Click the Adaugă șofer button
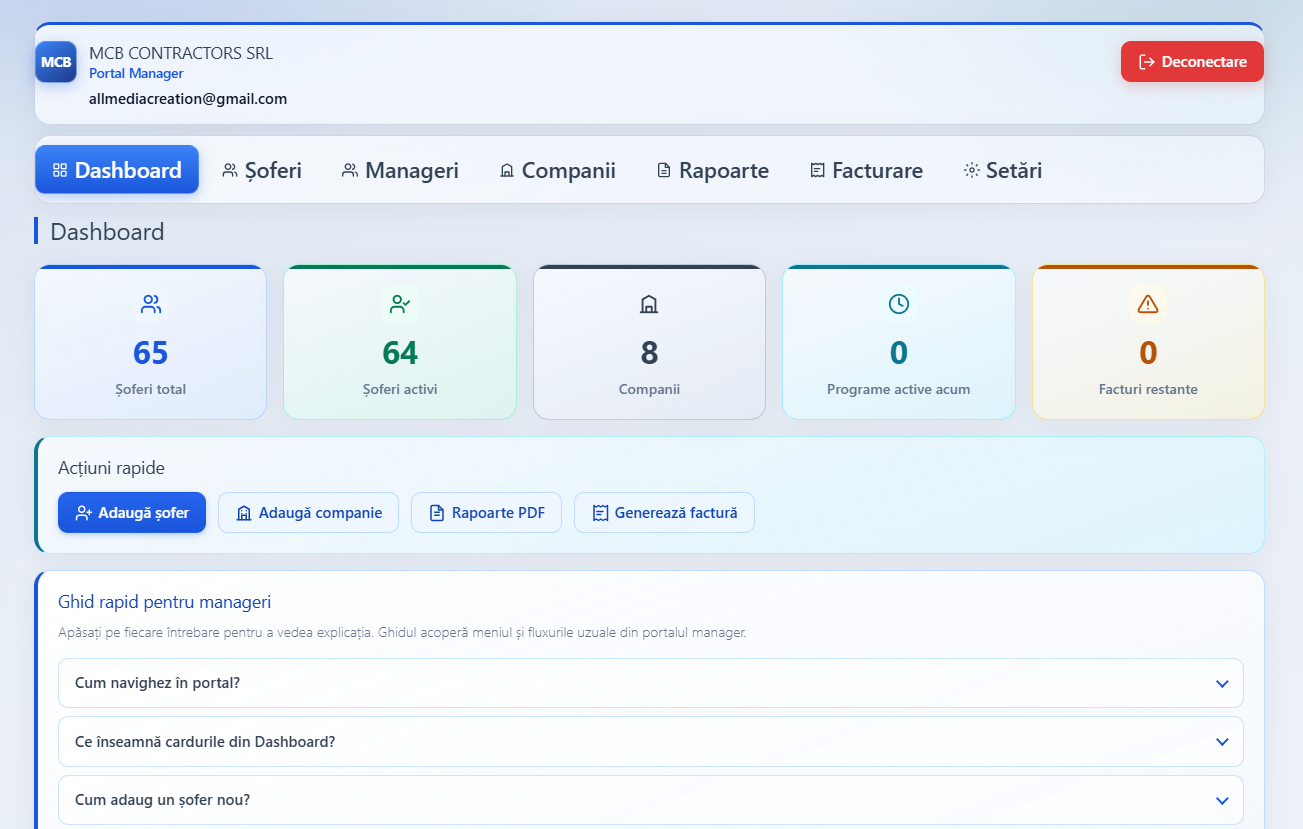The width and height of the screenshot is (1303, 829). pyautogui.click(x=132, y=513)
